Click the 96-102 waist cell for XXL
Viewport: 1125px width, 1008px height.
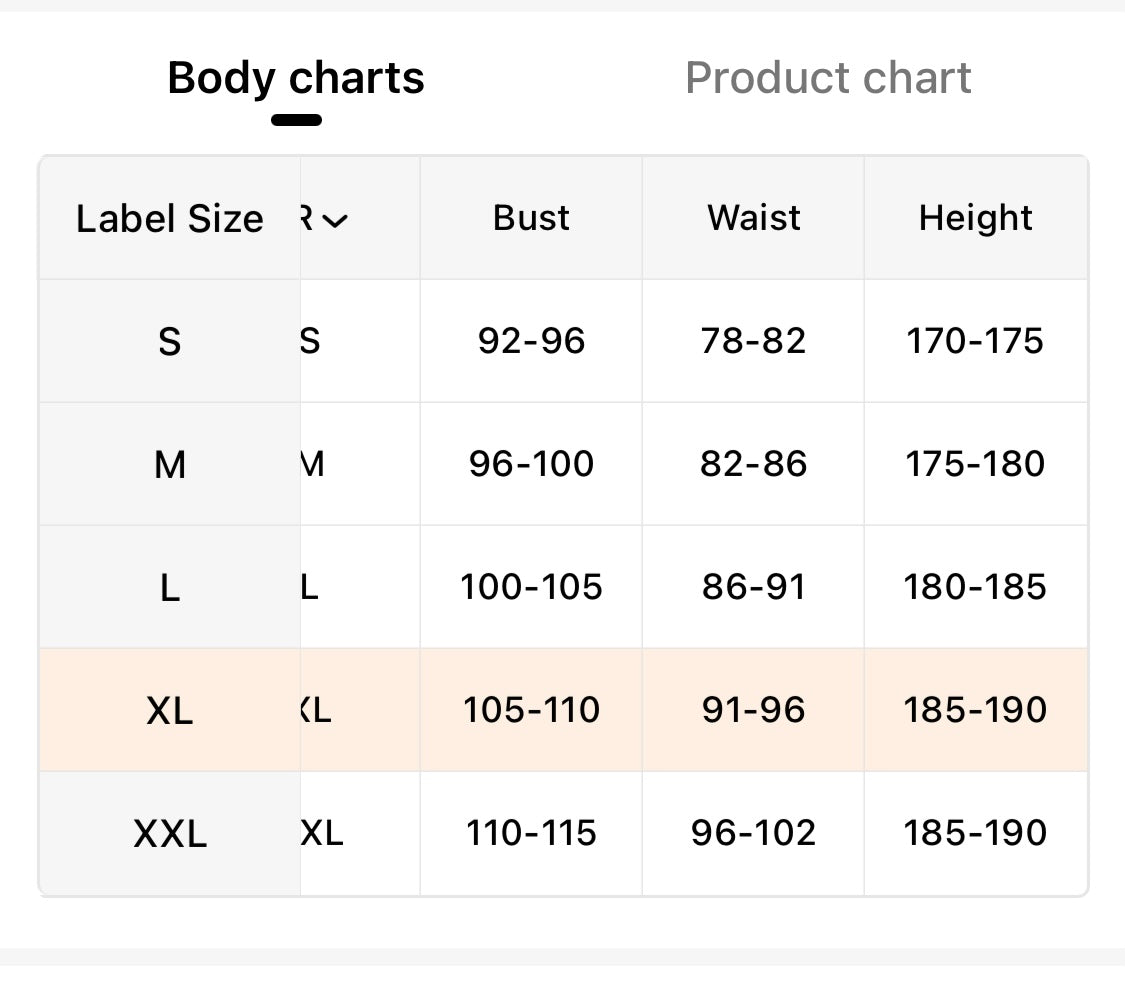tap(754, 833)
